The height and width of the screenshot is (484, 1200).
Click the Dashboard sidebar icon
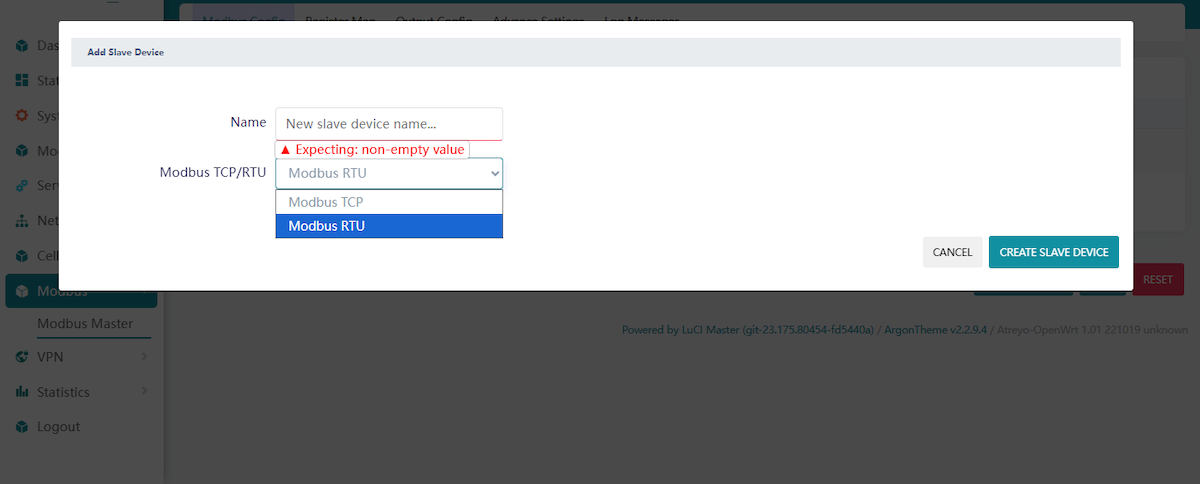(x=22, y=46)
